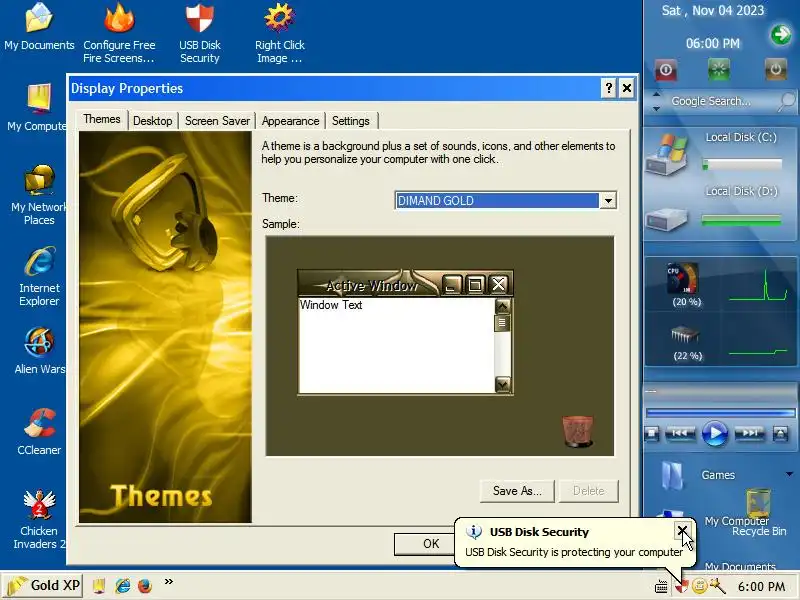Launch Internet Explorer from desktop
The height and width of the screenshot is (600, 800).
coord(39,276)
